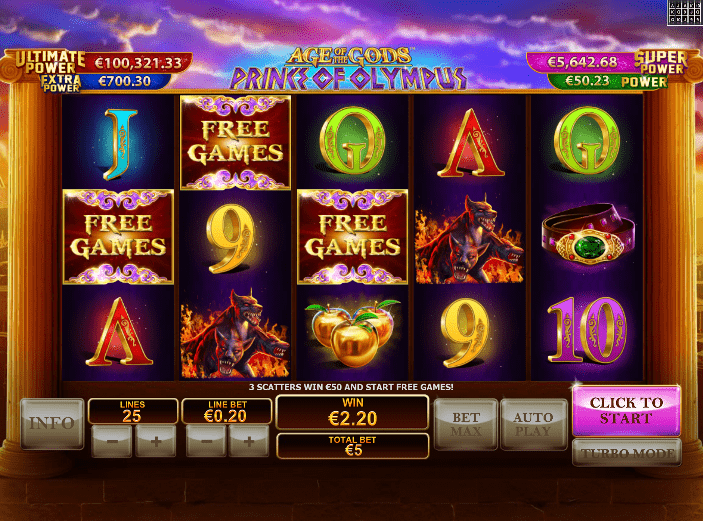Screen dimensions: 703x521
Task: Click the Ultimate Power jackpot amount
Action: [x=138, y=63]
